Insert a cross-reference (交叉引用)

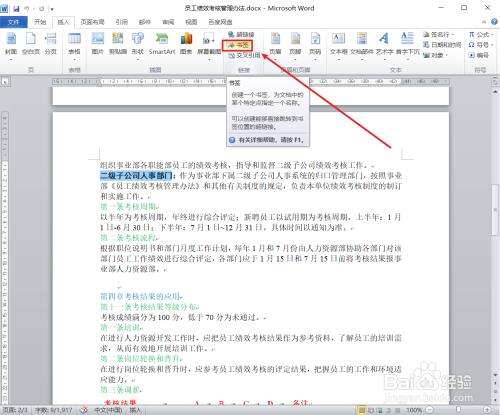tap(244, 56)
